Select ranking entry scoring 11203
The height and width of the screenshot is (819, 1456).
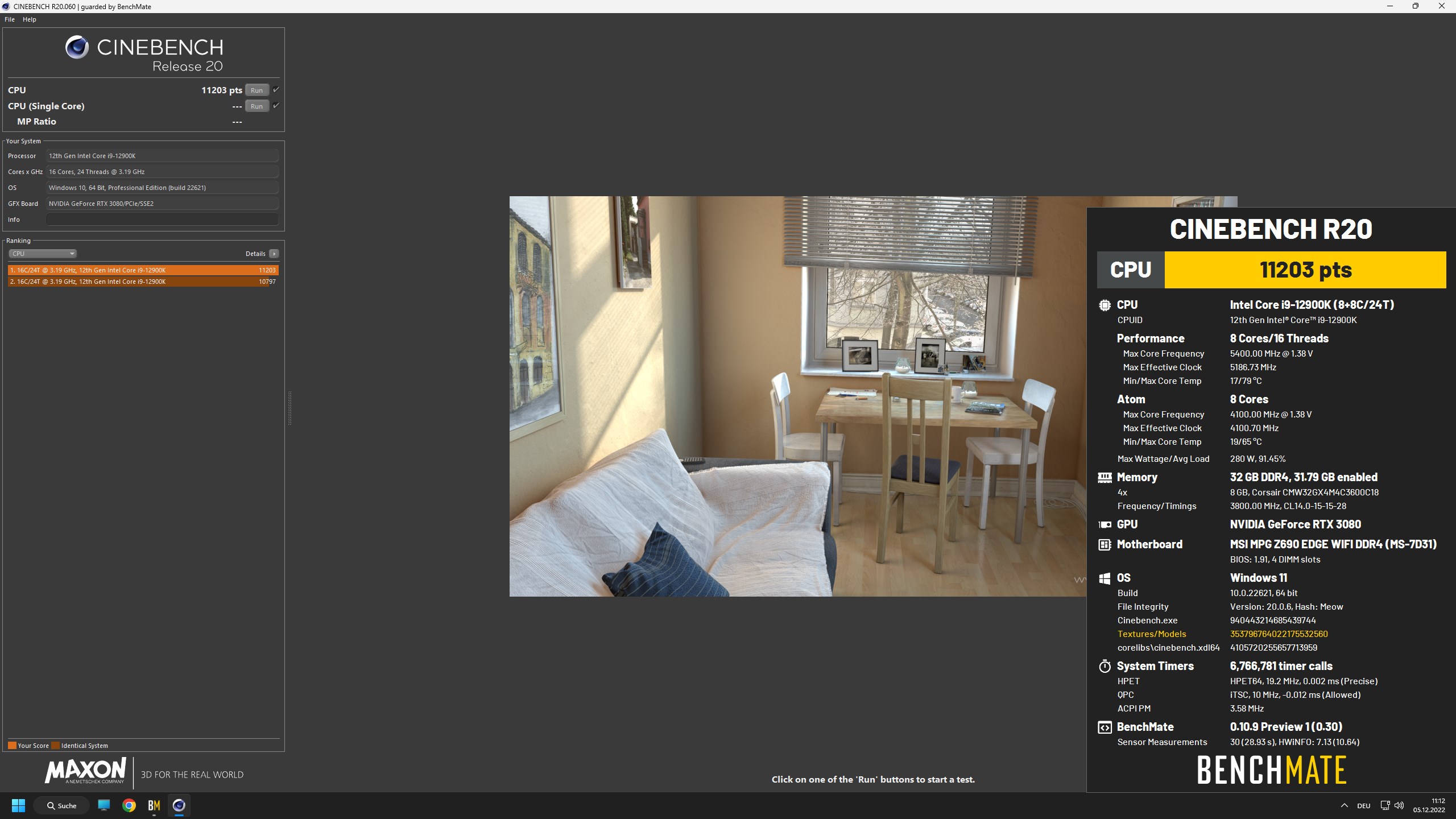[x=143, y=270]
